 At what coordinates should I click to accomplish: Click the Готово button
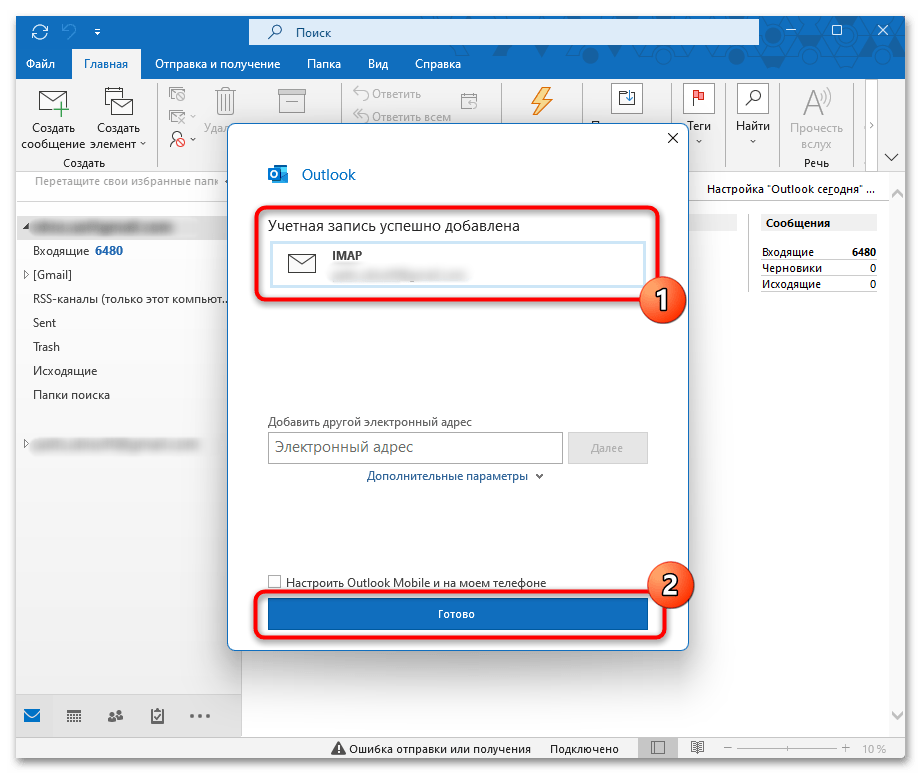pyautogui.click(x=458, y=614)
